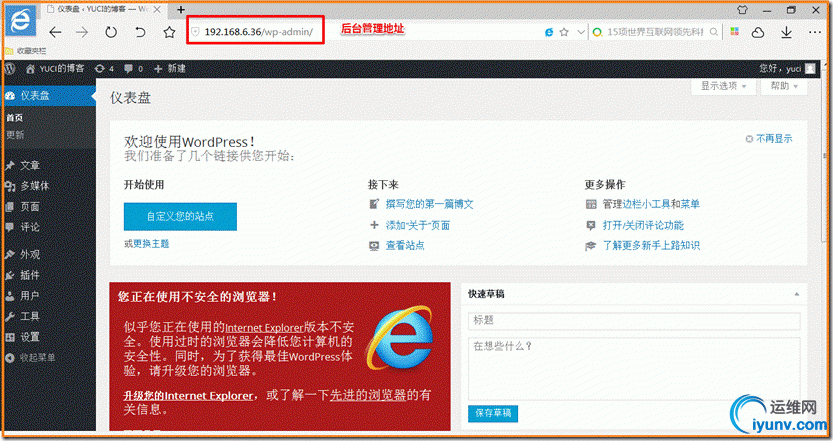Viewport: 833px width, 441px height.
Task: Click 添加"关于"页面 link
Action: (418, 225)
